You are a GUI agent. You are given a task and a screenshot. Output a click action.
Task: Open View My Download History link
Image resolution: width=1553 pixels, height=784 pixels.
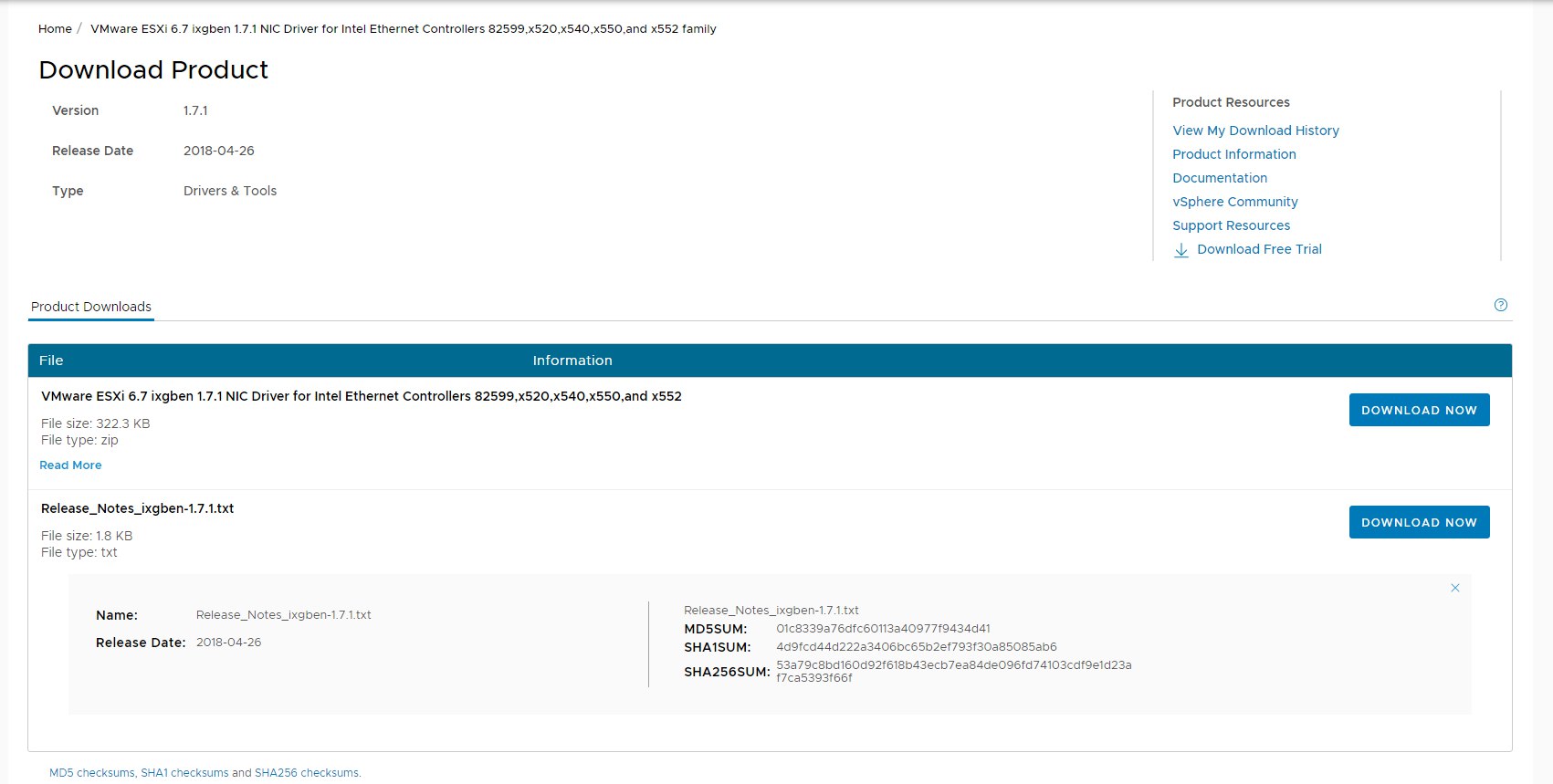tap(1255, 131)
